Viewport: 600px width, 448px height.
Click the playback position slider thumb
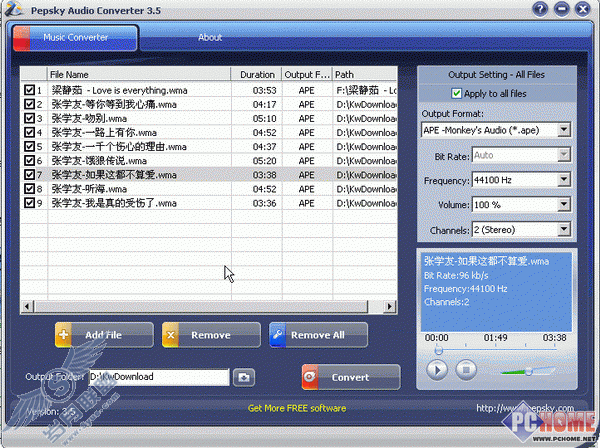point(439,350)
